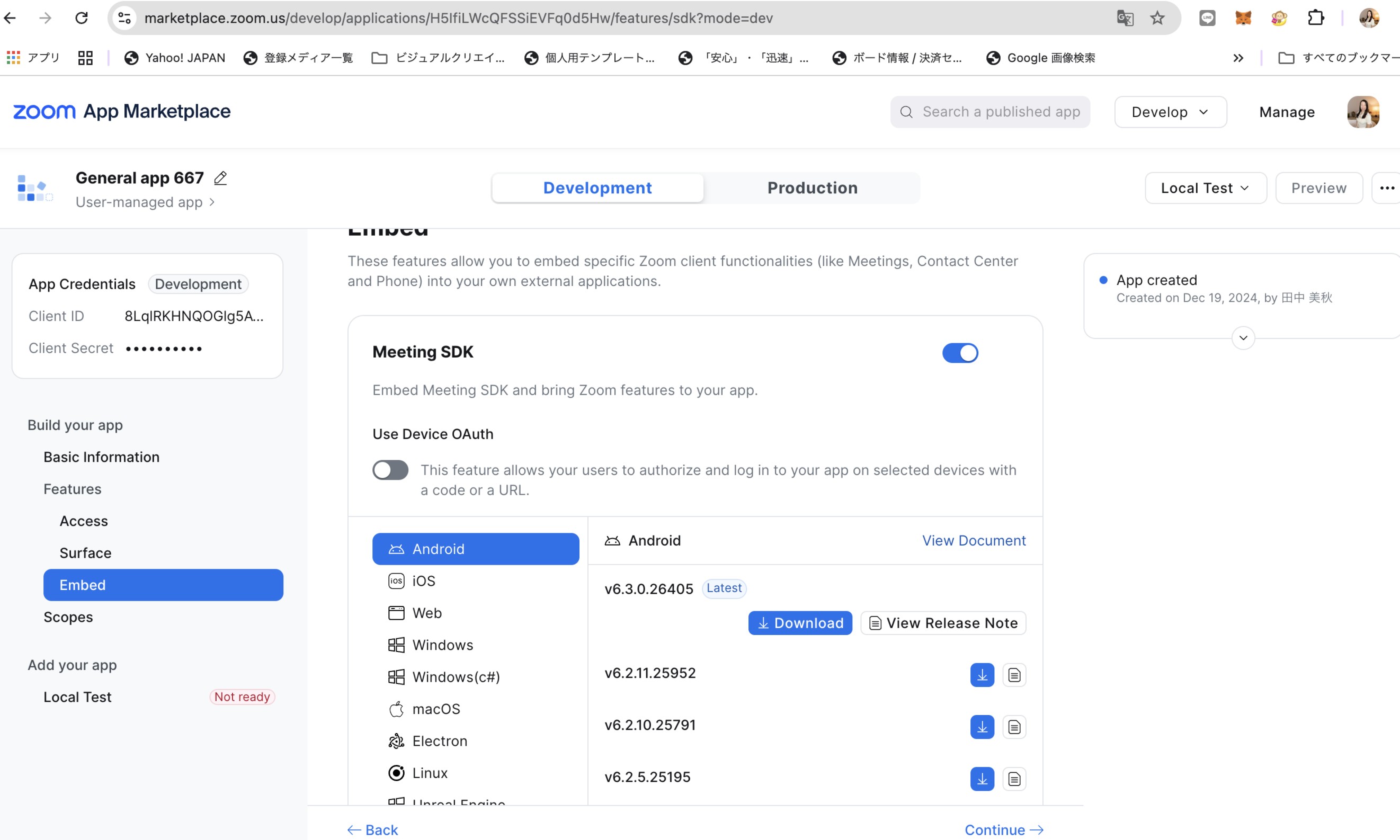Click the Zoom App Marketplace logo

[x=122, y=112]
